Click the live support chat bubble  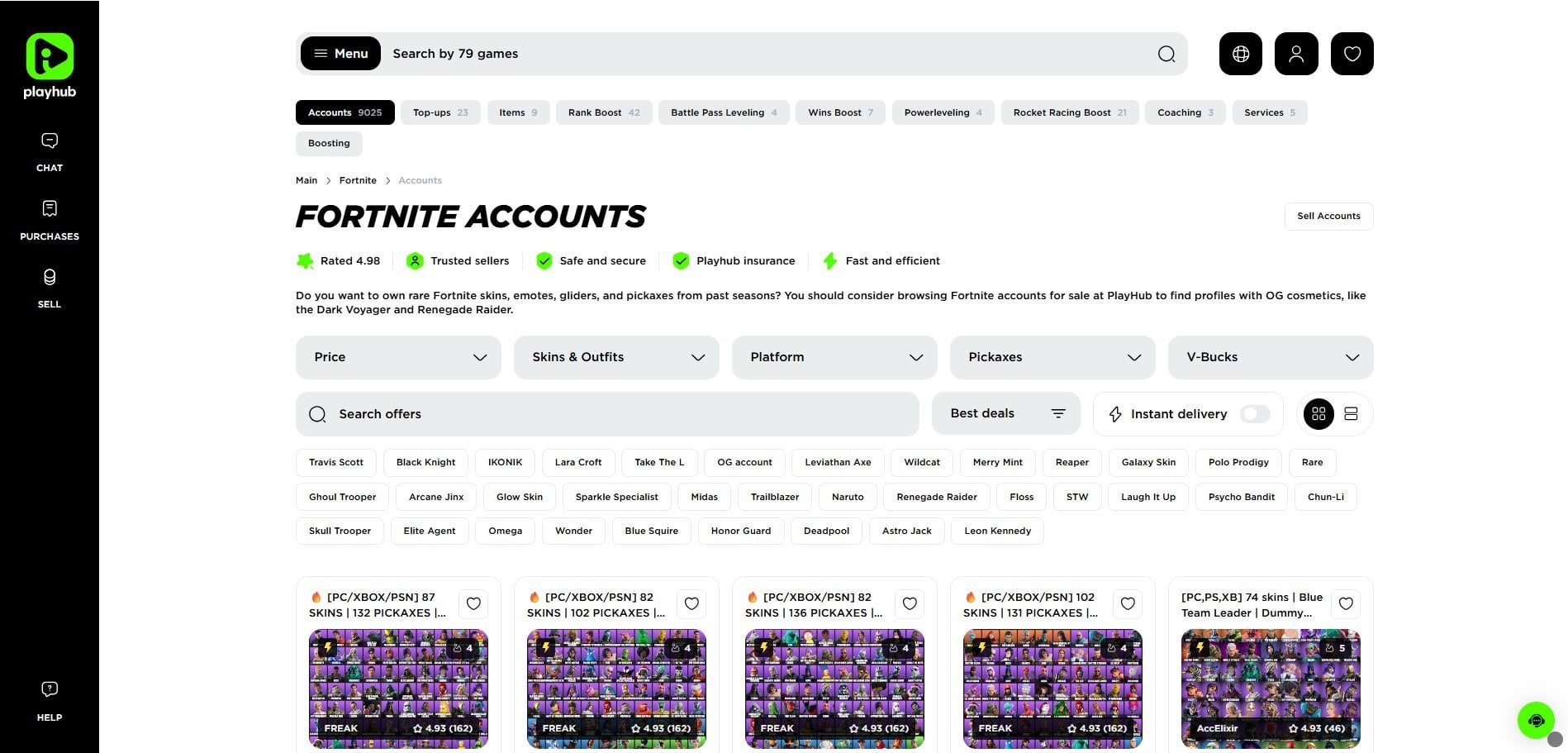[x=1536, y=721]
